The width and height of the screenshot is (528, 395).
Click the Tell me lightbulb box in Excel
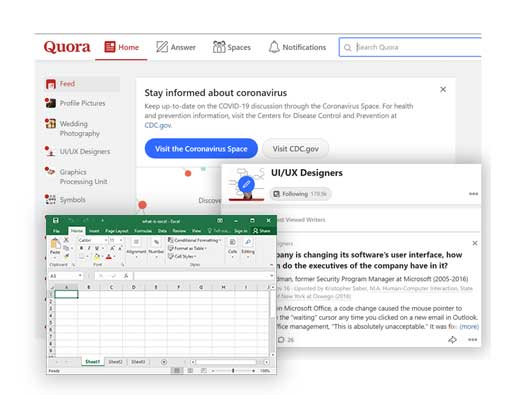point(219,231)
